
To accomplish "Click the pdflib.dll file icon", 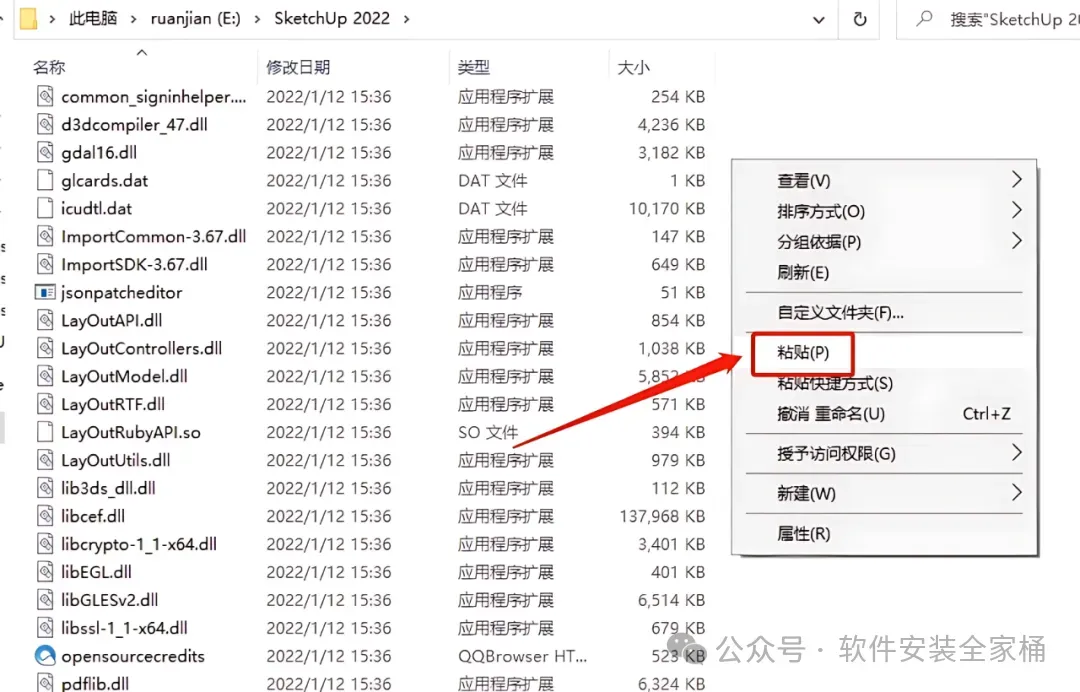I will [45, 683].
